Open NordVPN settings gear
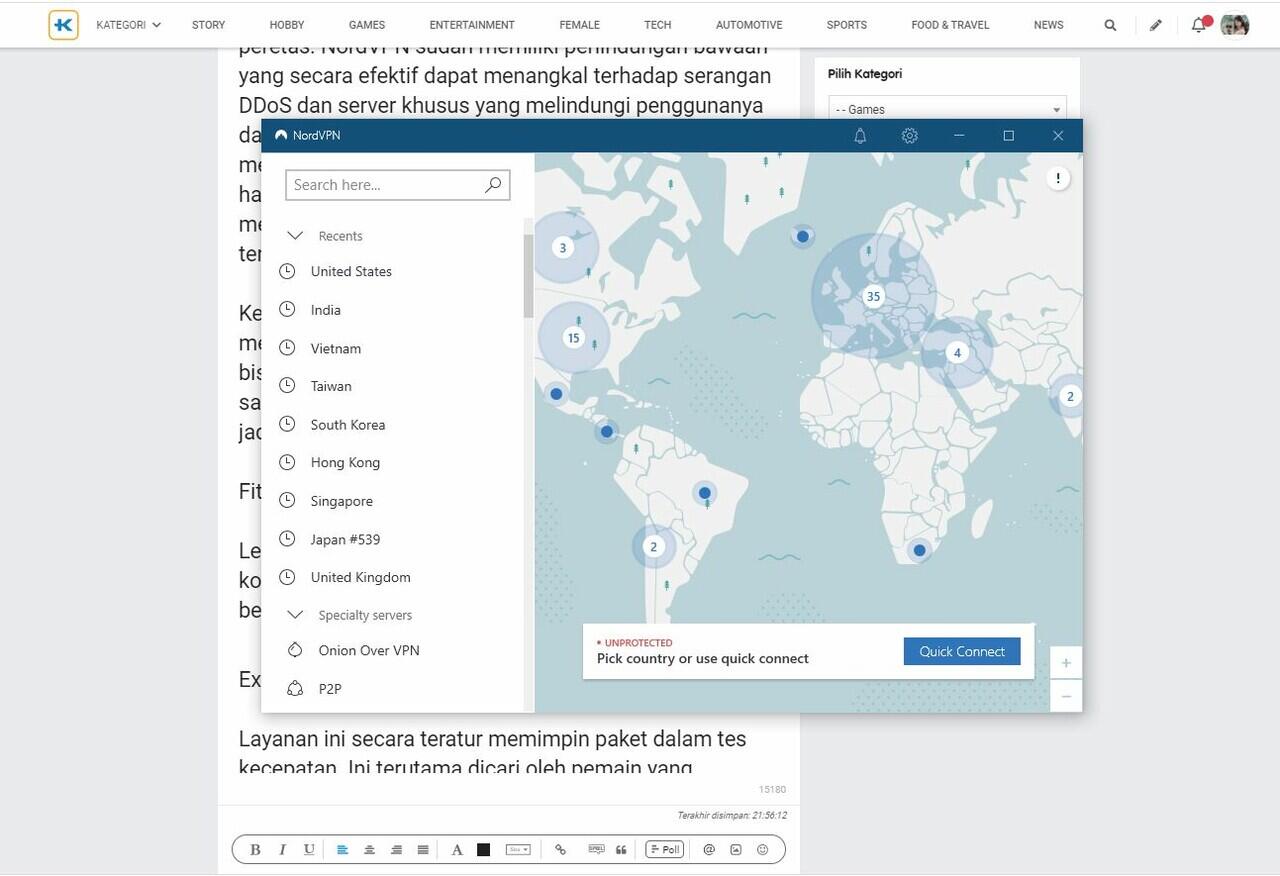The height and width of the screenshot is (876, 1280). (x=909, y=136)
